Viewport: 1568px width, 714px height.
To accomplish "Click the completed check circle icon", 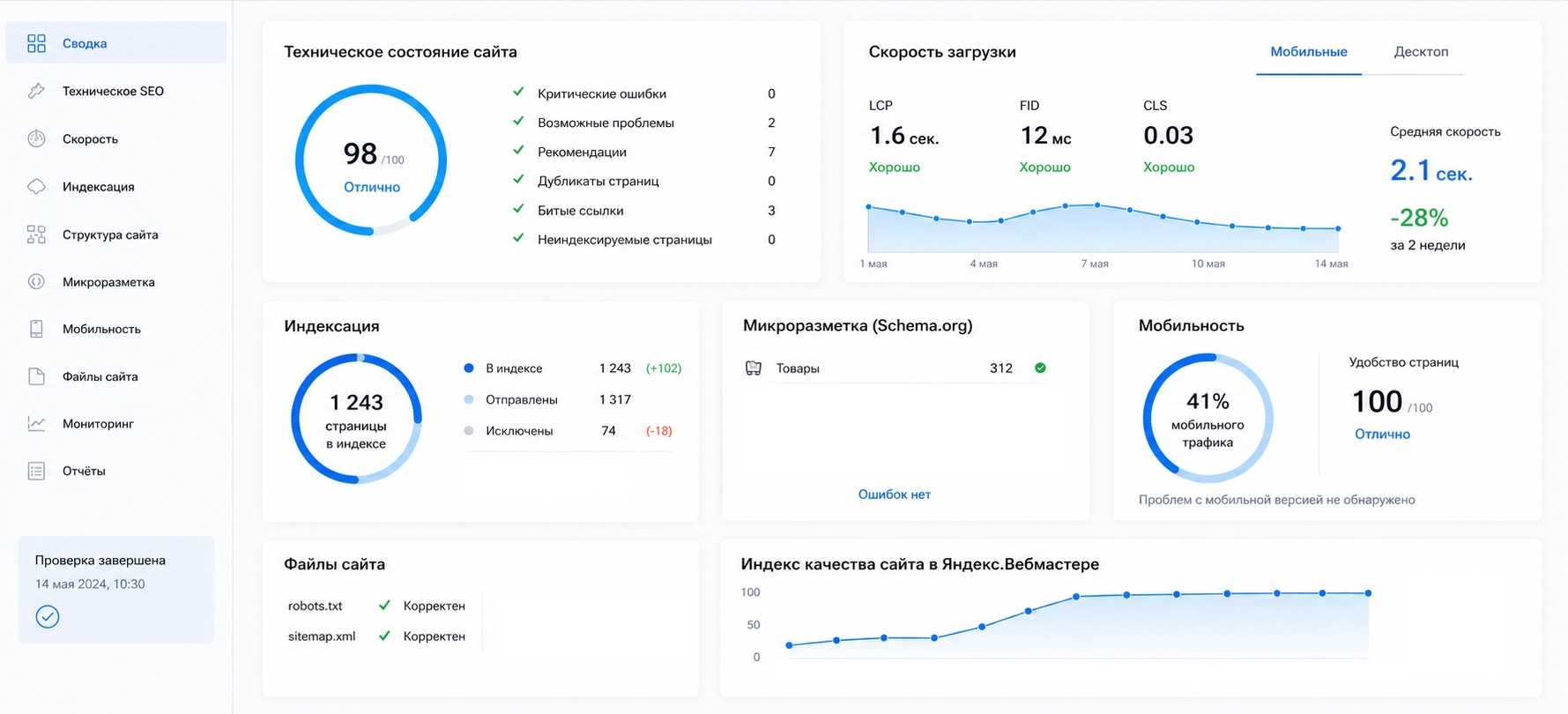I will pos(48,616).
